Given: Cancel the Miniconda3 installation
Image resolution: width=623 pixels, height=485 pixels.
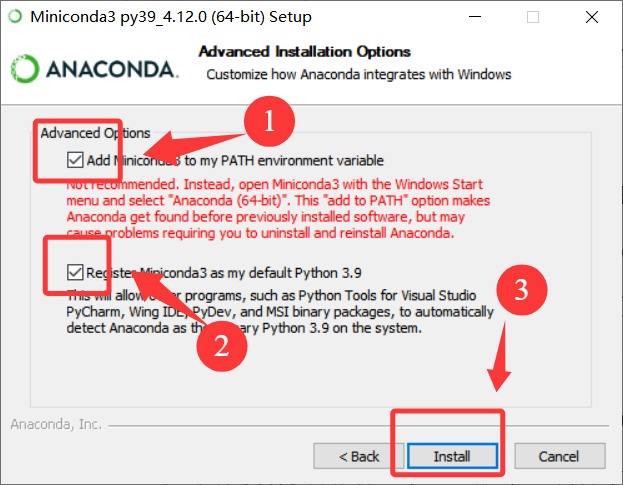Looking at the screenshot, I should tap(558, 456).
